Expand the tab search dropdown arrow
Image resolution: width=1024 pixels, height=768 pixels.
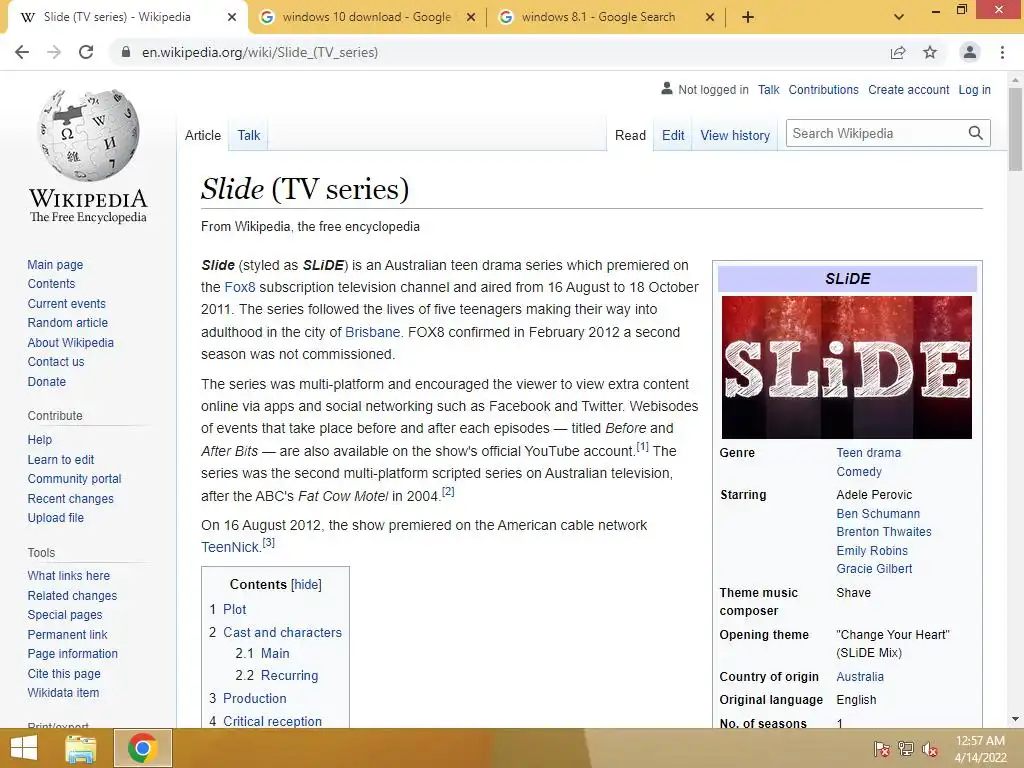pyautogui.click(x=899, y=17)
